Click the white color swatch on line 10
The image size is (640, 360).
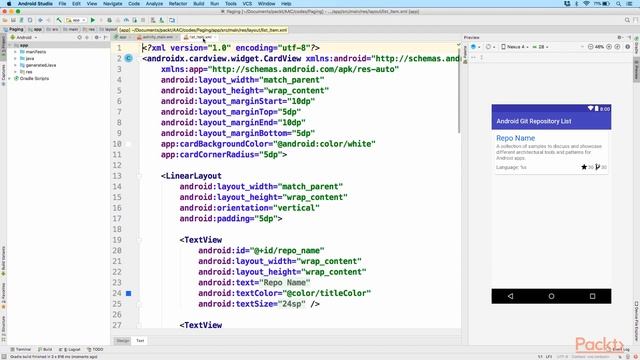click(x=129, y=144)
